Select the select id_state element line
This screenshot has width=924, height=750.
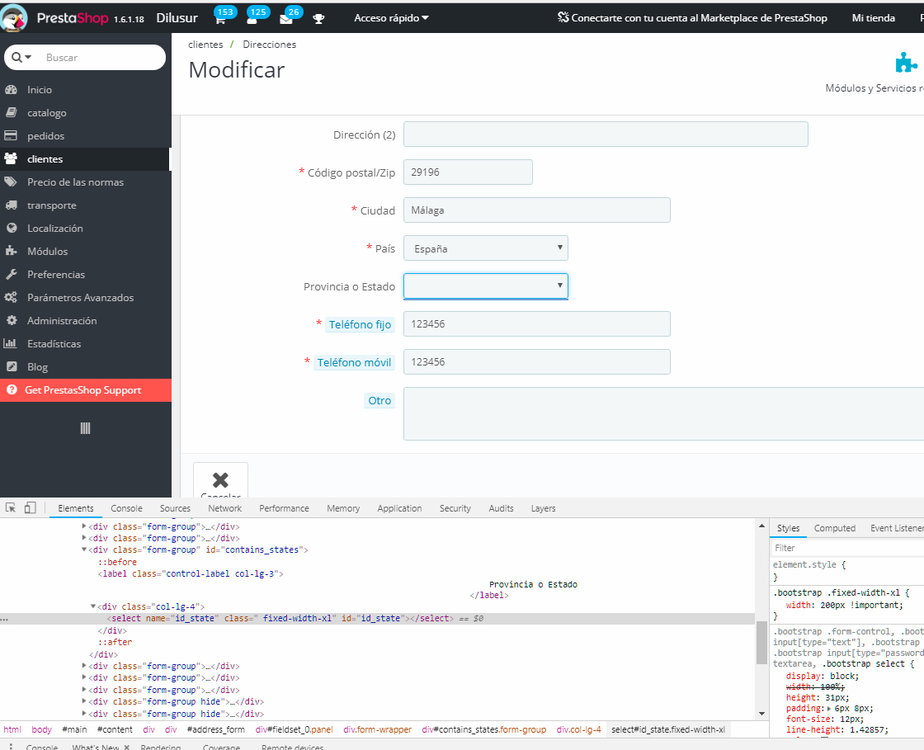377,618
